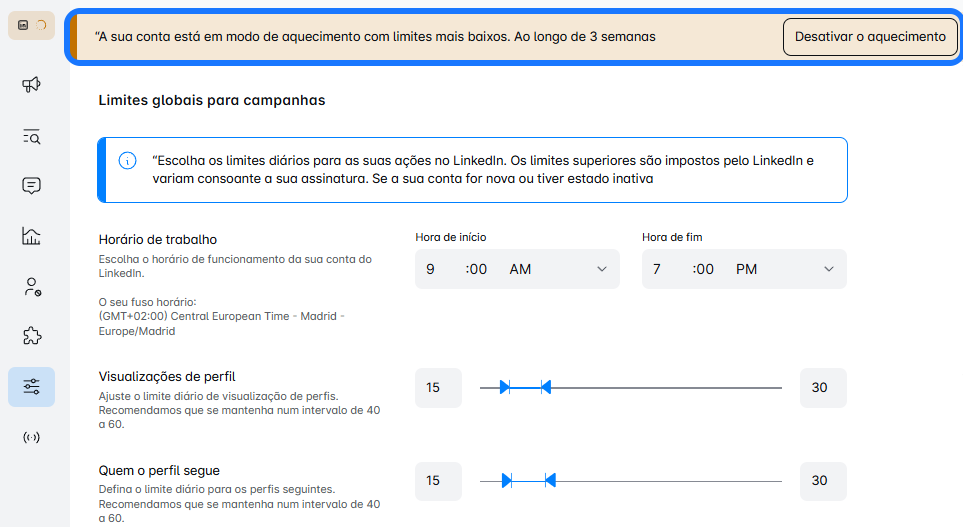Click right handle of Quem o perfil segue slider

coord(549,481)
